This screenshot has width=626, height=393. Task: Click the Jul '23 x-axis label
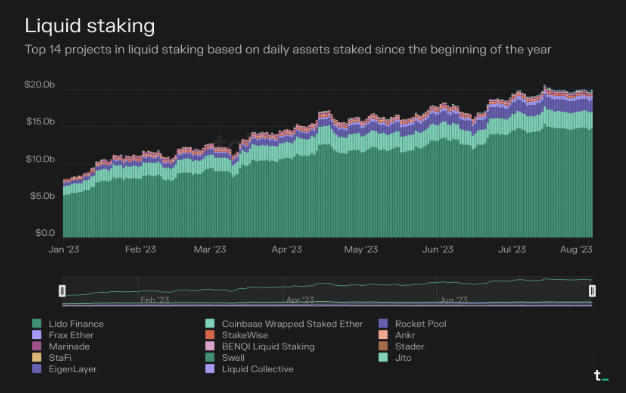point(512,250)
